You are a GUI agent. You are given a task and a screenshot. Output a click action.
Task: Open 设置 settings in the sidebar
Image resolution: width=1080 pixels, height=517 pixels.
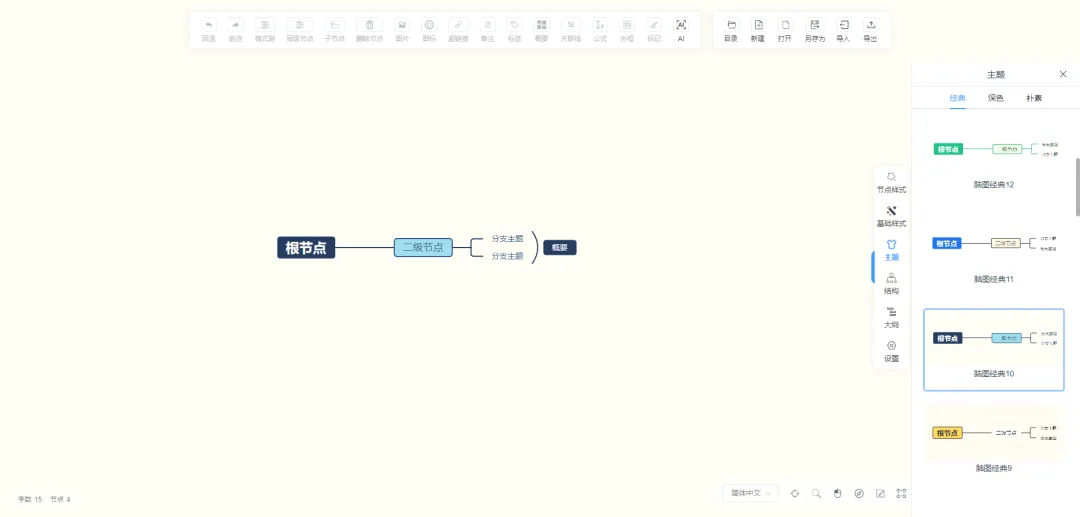pos(891,351)
